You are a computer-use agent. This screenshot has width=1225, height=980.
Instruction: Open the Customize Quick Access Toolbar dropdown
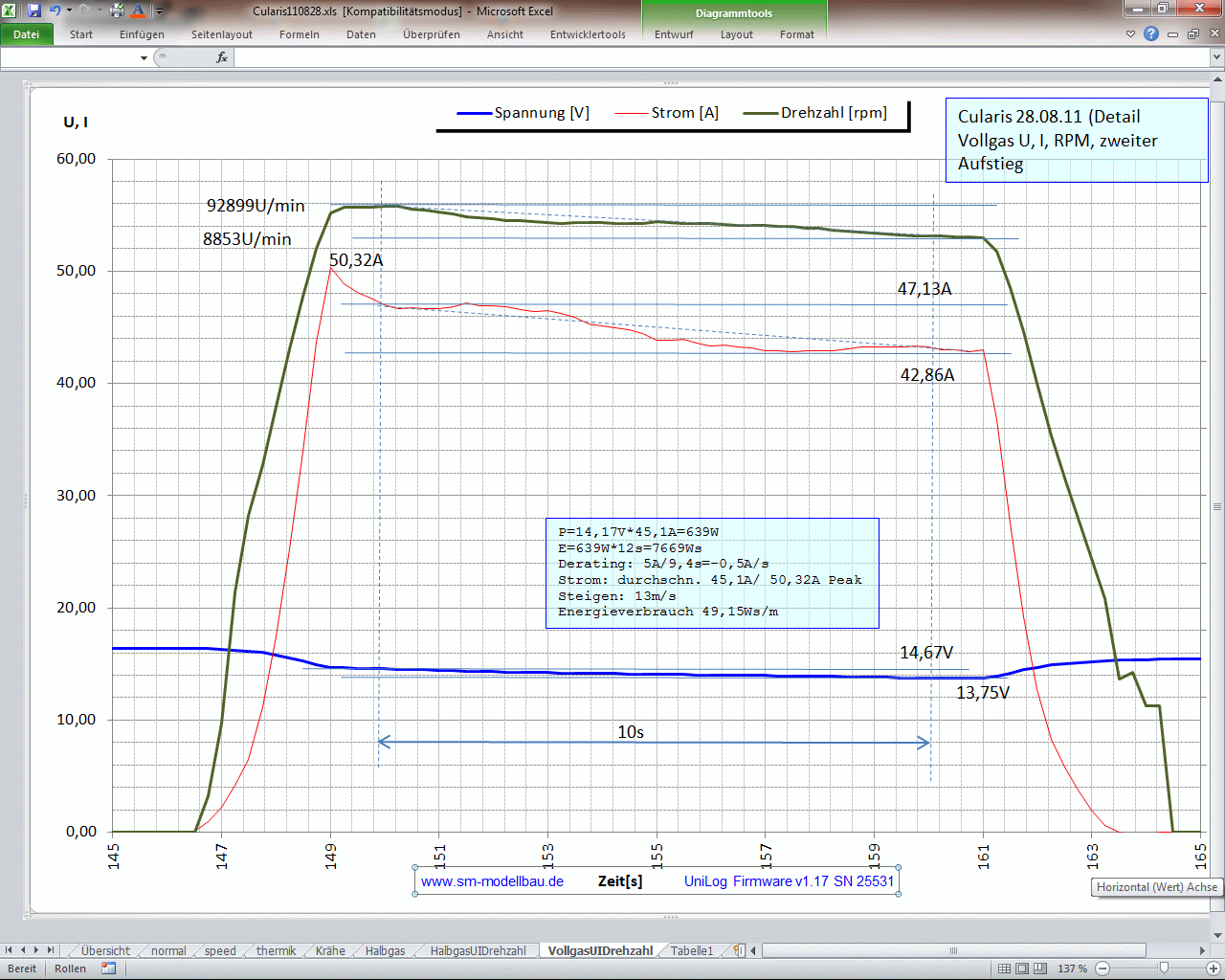pyautogui.click(x=160, y=11)
